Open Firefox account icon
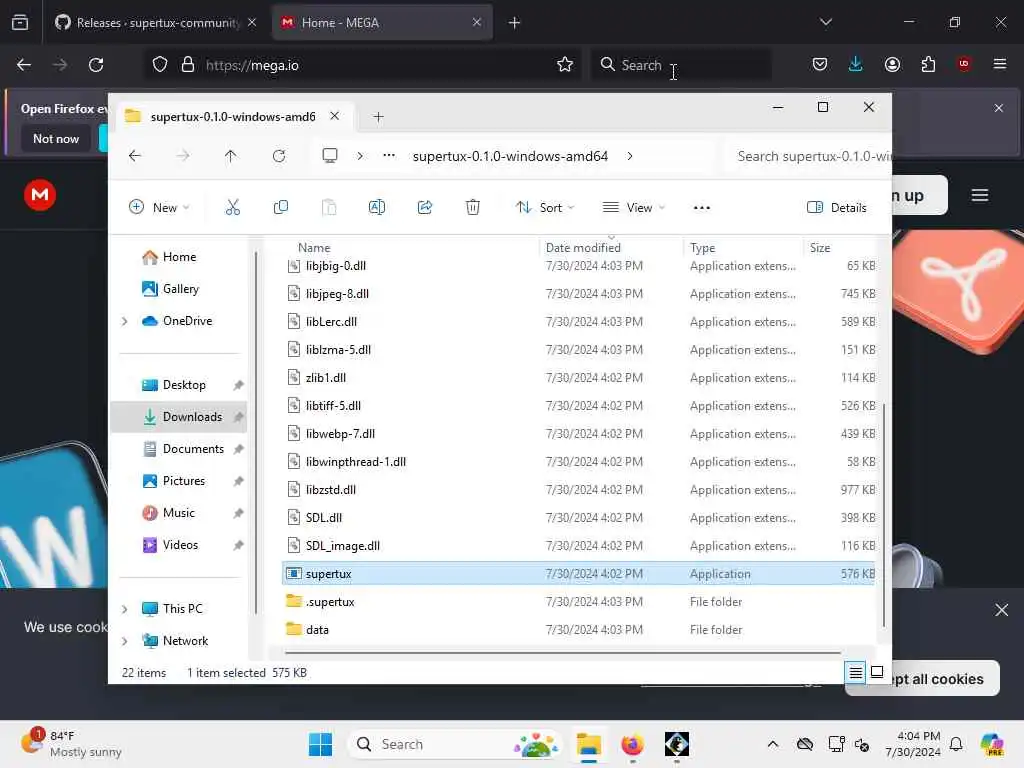The height and width of the screenshot is (768, 1024). pyautogui.click(x=892, y=64)
